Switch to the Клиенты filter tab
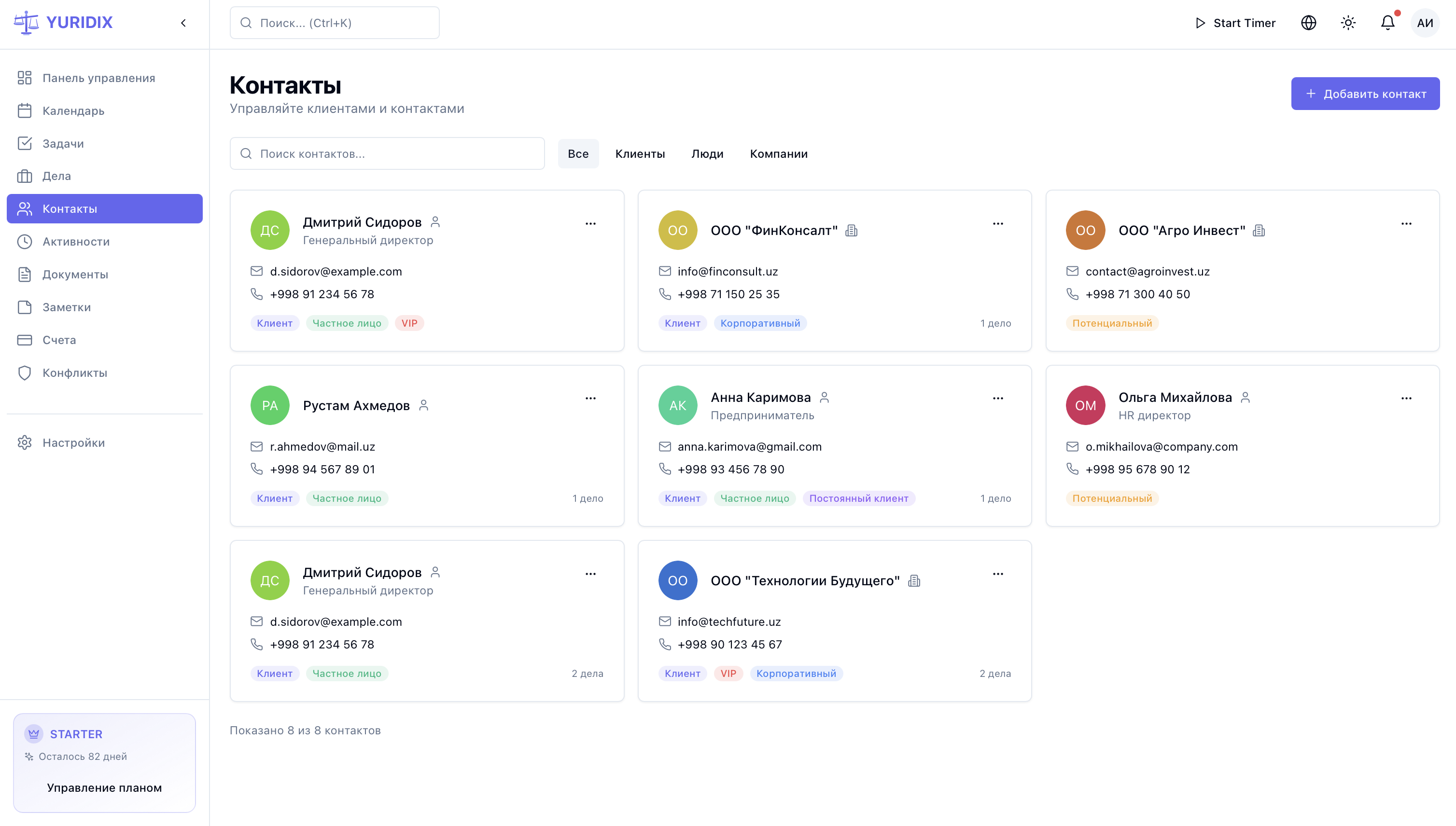1456x826 pixels. click(640, 154)
